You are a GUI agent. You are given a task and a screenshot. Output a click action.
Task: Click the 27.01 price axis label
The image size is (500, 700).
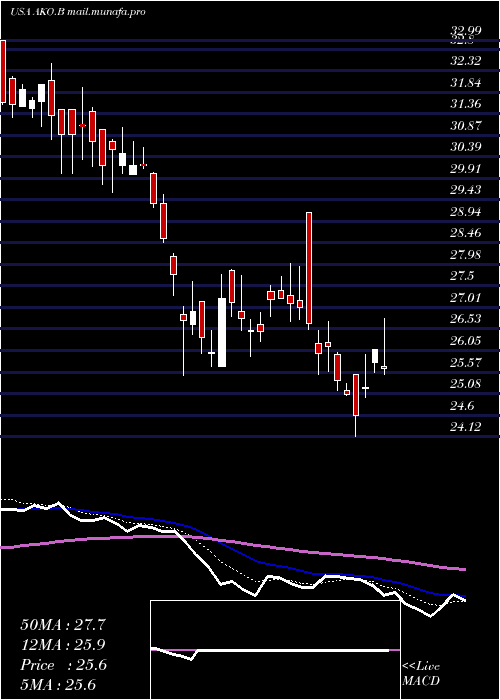click(x=466, y=298)
